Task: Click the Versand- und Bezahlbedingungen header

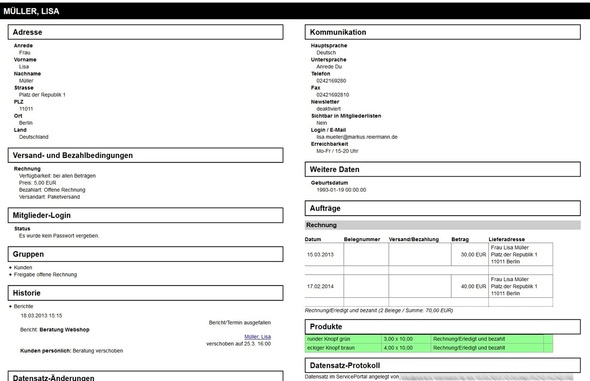Action: point(145,155)
